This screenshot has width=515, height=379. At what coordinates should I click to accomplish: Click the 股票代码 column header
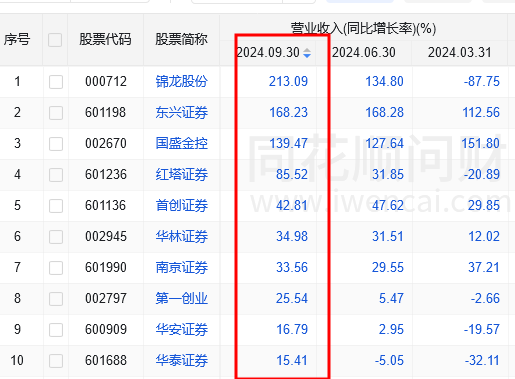tap(105, 39)
